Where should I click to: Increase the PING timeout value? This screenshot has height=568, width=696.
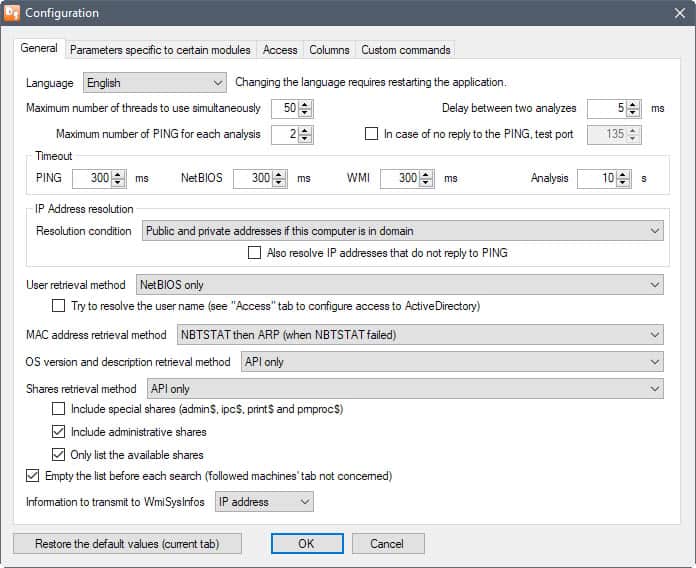(x=118, y=174)
